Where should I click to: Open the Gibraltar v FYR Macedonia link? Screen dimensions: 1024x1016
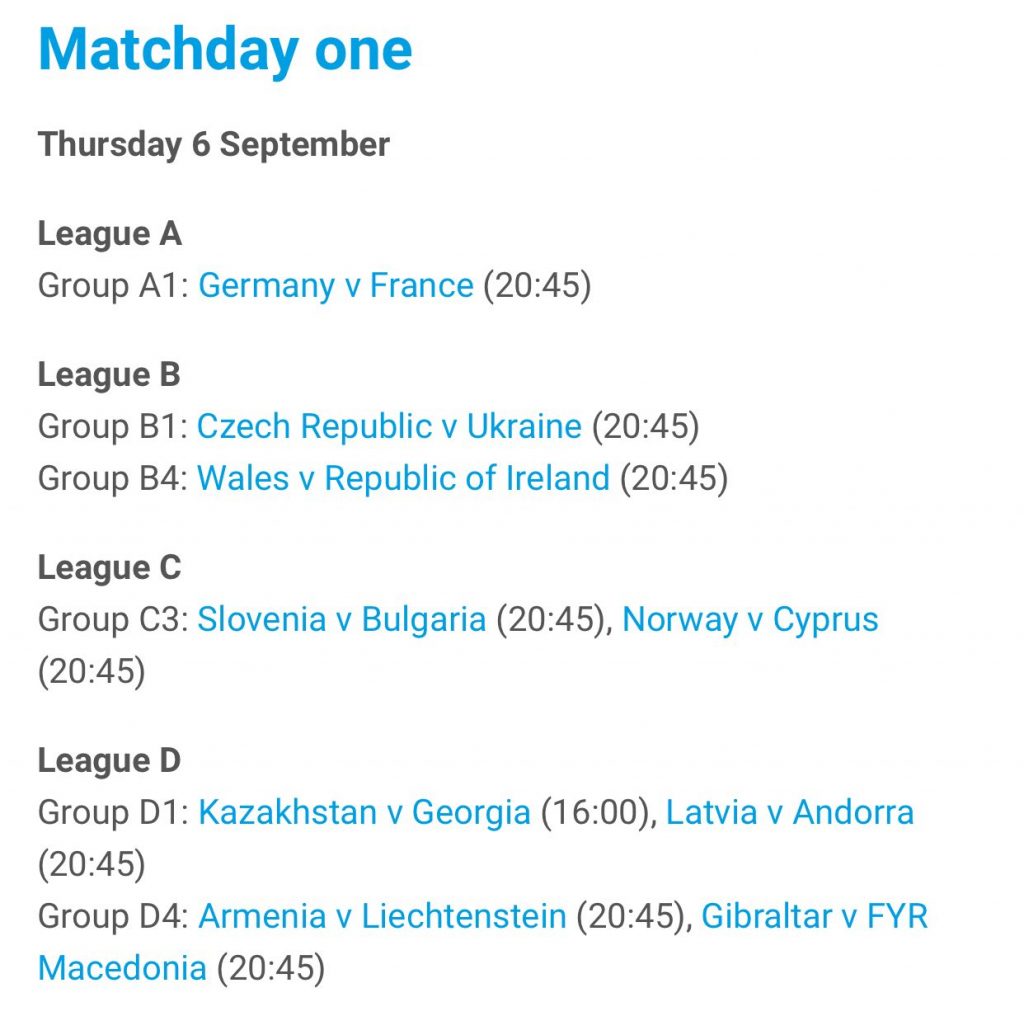[x=814, y=916]
